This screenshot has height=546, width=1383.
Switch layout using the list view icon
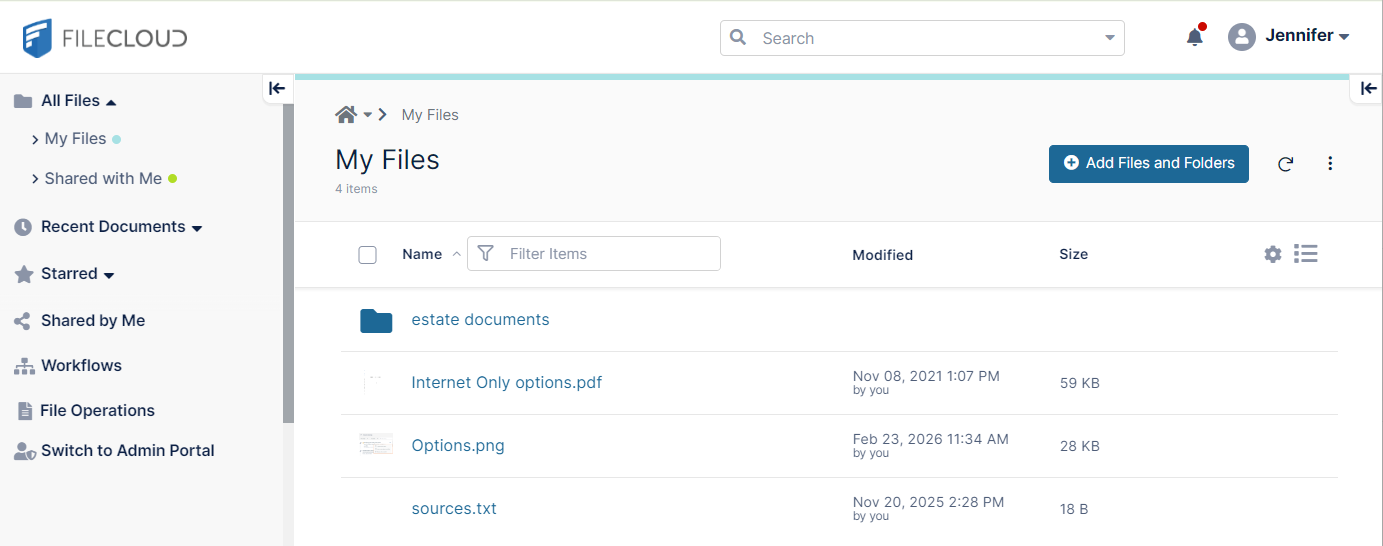coord(1305,254)
